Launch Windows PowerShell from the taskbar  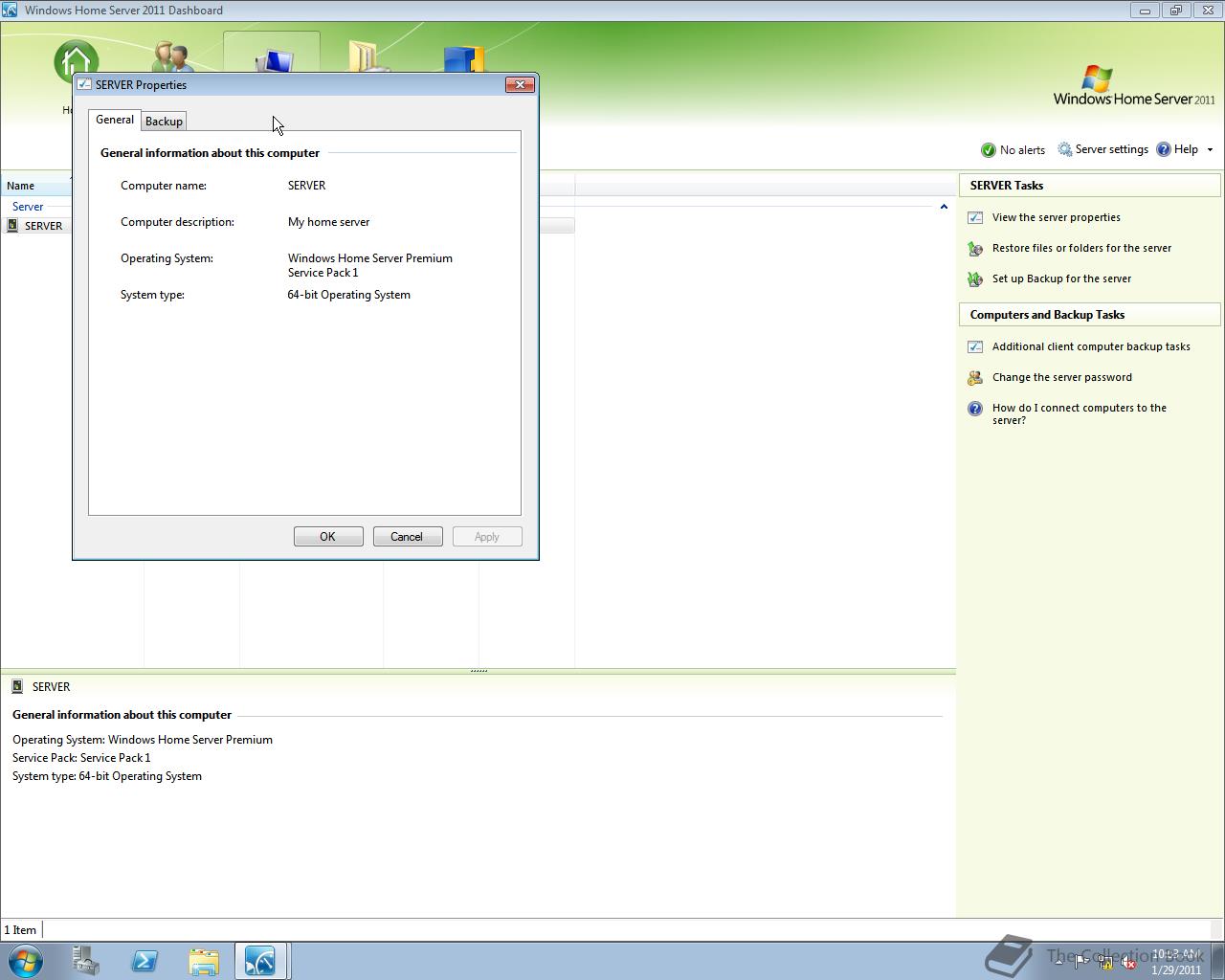[x=145, y=960]
